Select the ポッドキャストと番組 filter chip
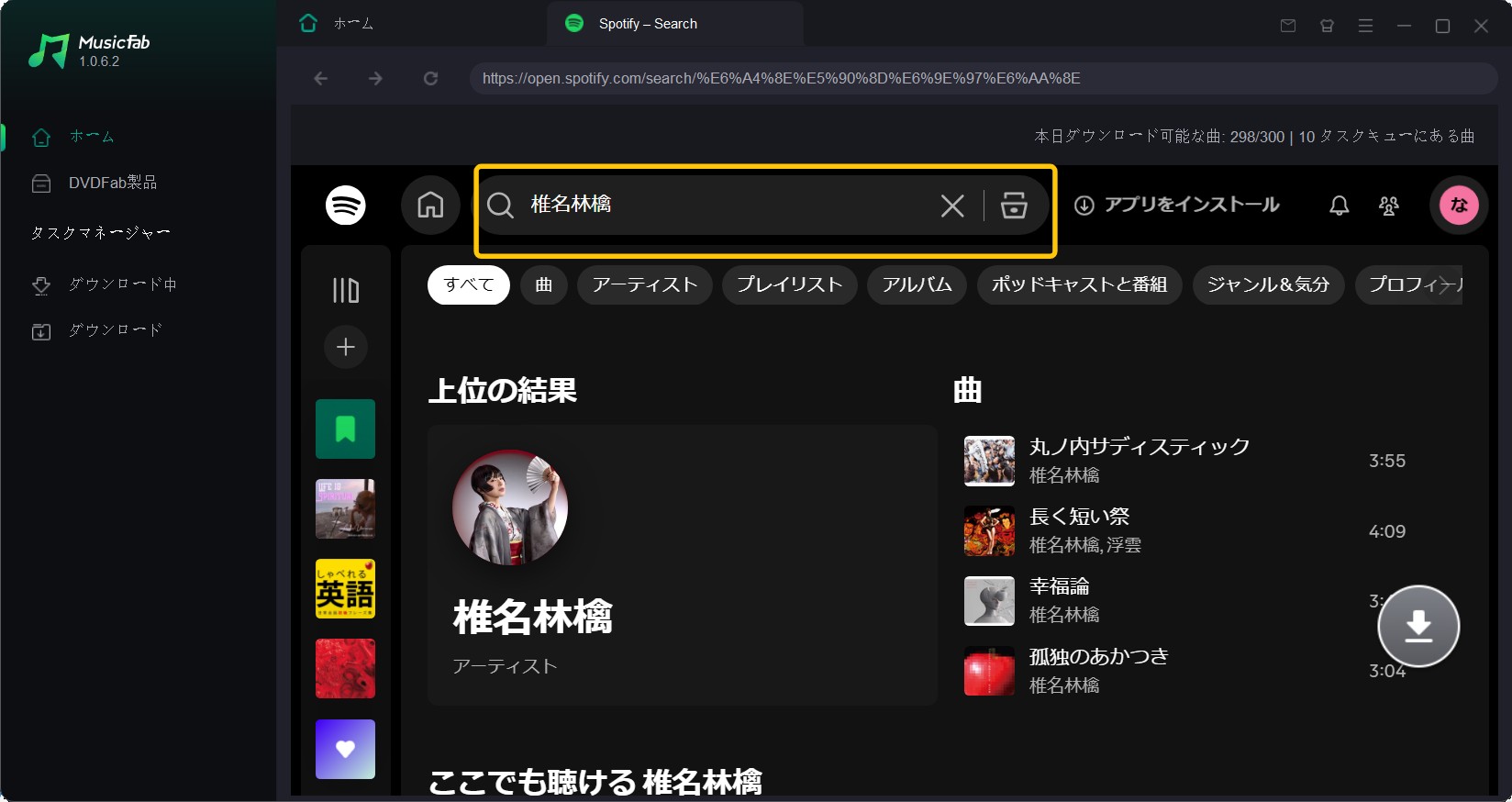Screen dimensions: 1512x802 tap(1080, 284)
